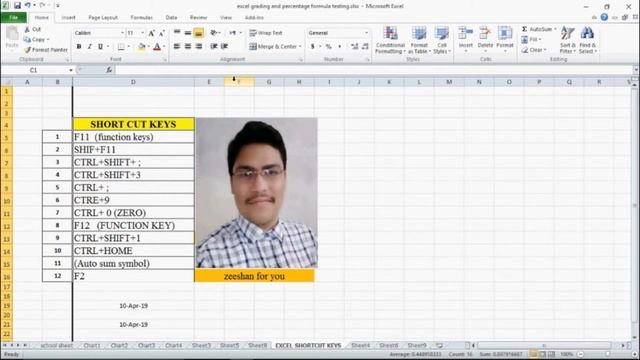Open Format as Table gallery
Image resolution: width=640 pixels, height=360 pixels.
[x=419, y=40]
